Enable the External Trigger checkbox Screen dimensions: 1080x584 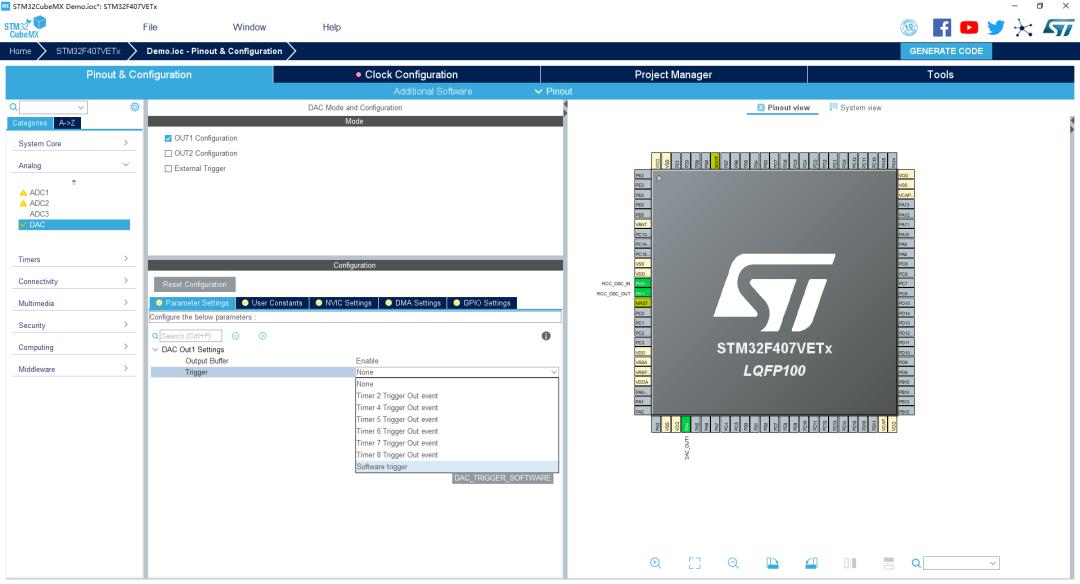(168, 169)
